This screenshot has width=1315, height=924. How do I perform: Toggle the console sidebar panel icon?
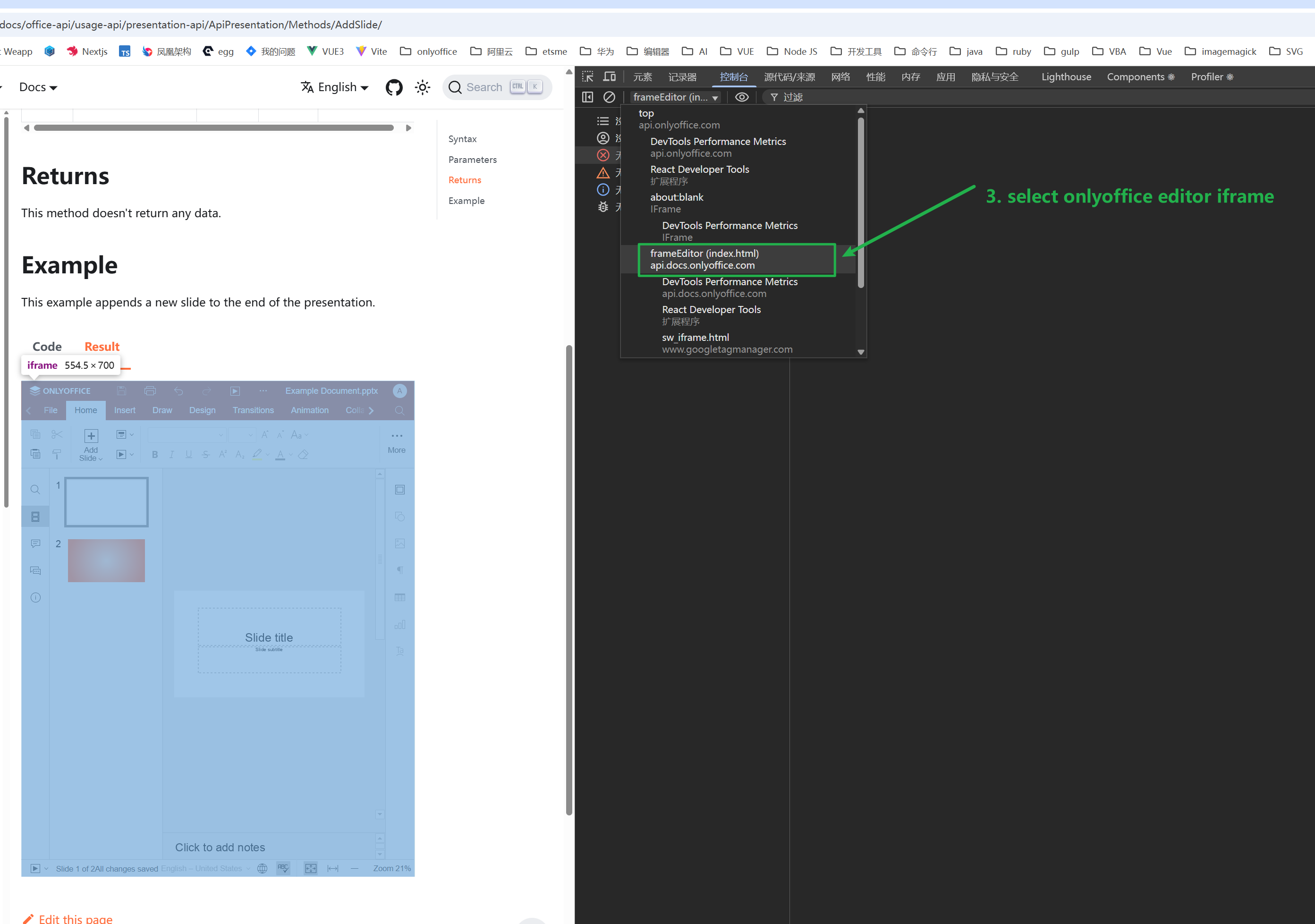click(x=588, y=97)
